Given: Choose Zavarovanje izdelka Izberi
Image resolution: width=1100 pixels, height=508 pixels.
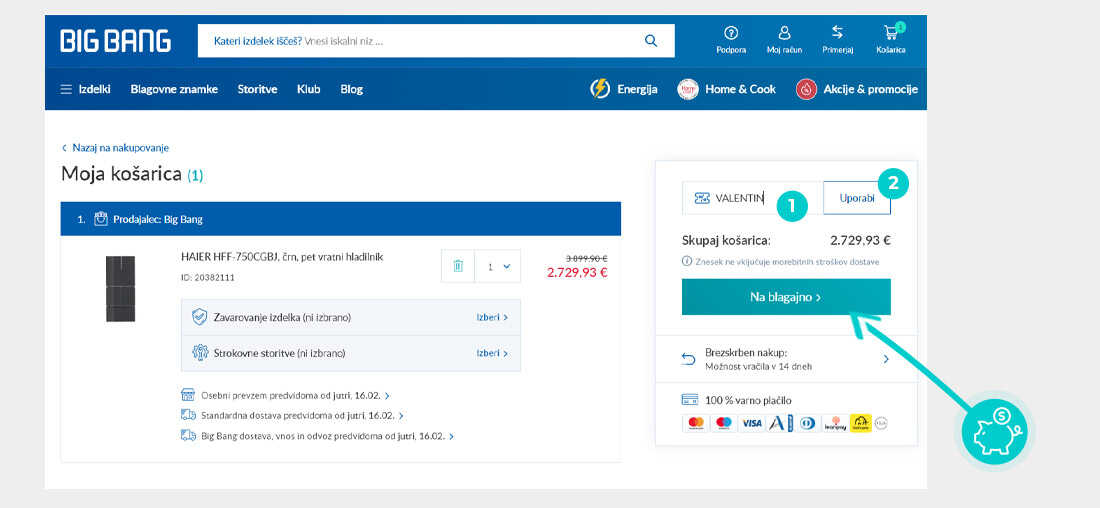Looking at the screenshot, I should point(492,317).
